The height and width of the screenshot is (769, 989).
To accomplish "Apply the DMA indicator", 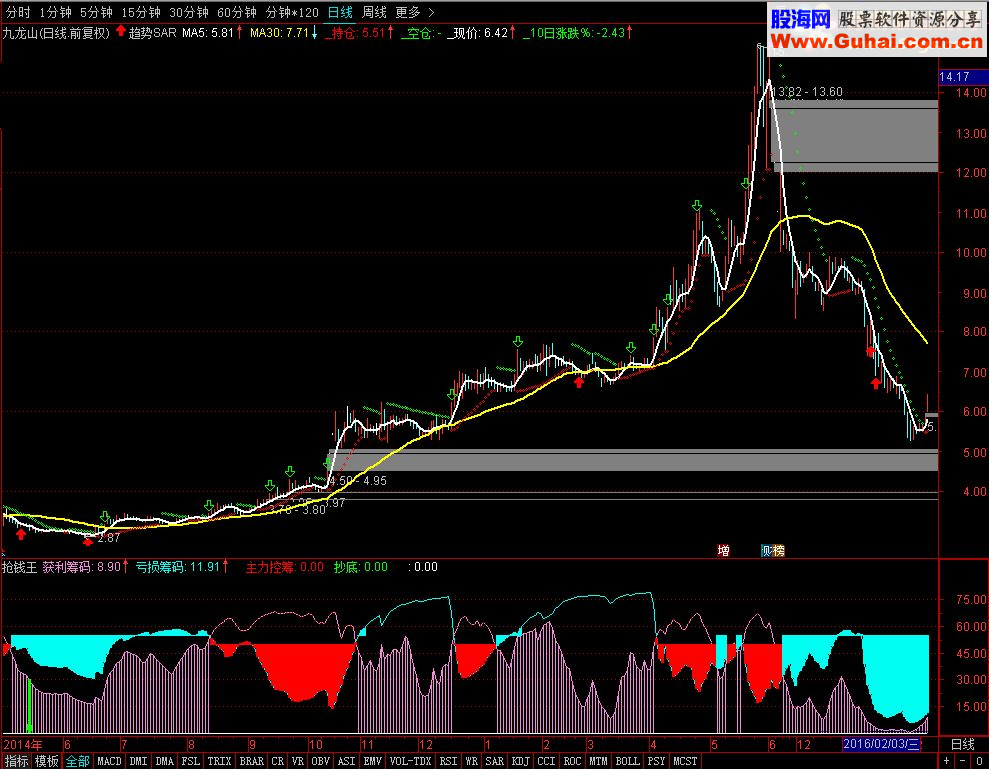I will click(x=164, y=761).
